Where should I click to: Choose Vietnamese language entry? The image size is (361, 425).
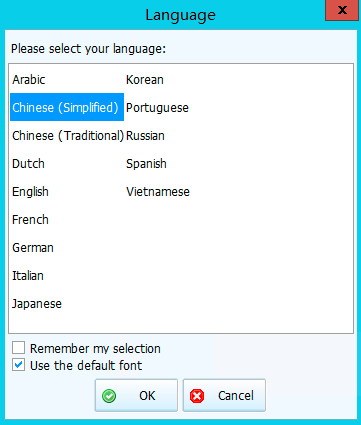click(x=158, y=192)
